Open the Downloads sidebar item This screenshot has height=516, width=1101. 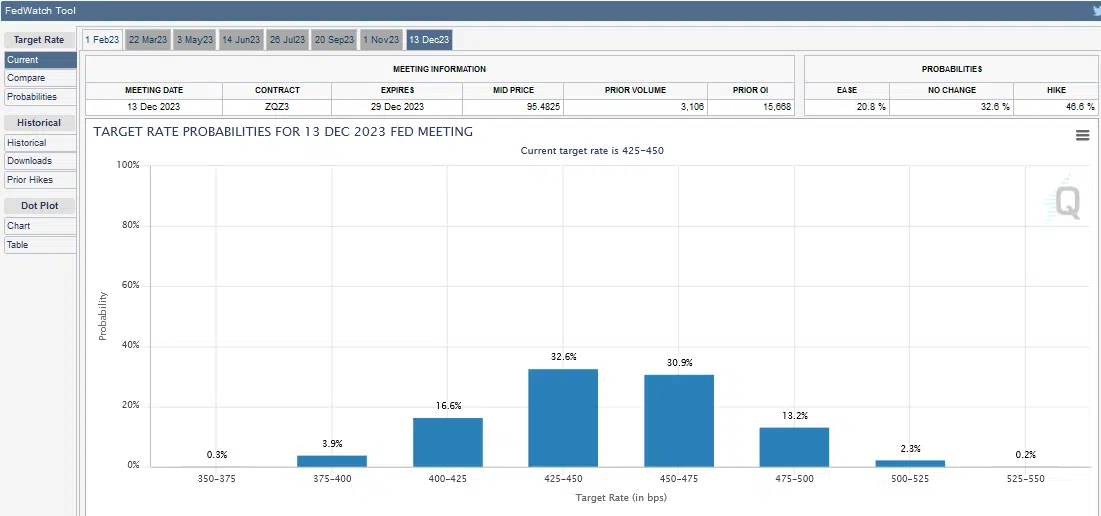40,161
